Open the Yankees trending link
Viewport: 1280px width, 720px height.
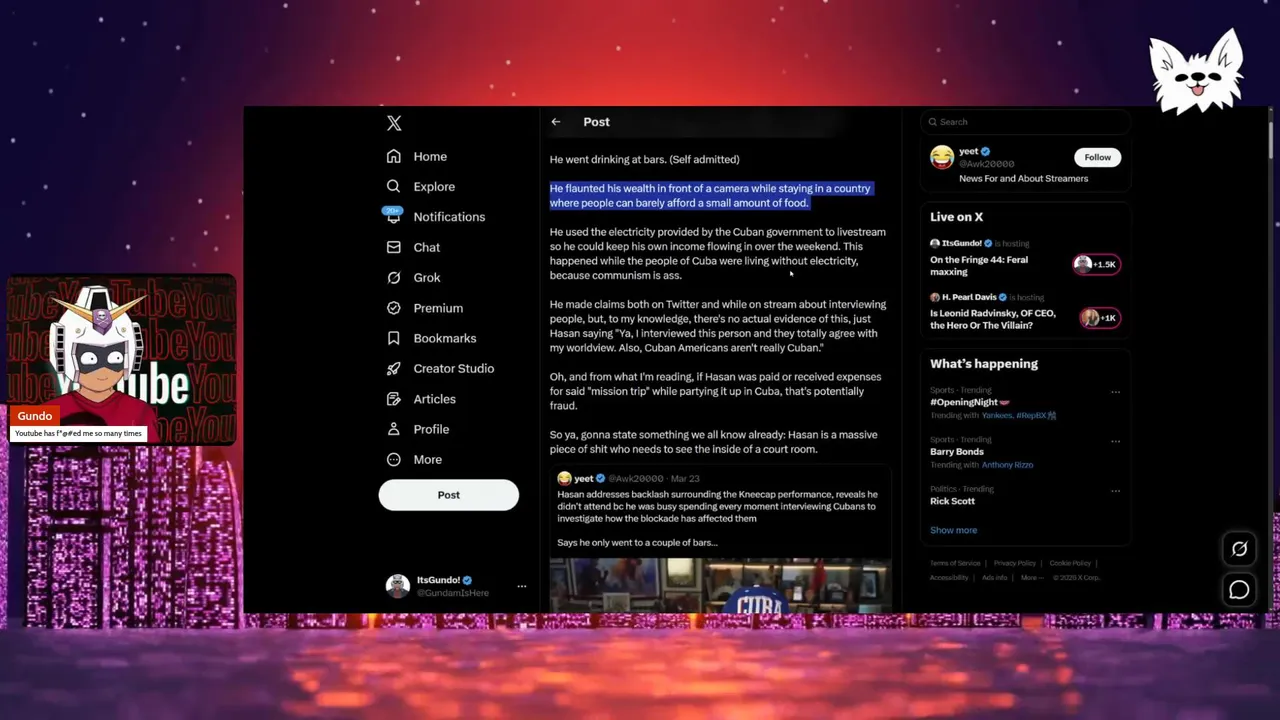coord(997,415)
